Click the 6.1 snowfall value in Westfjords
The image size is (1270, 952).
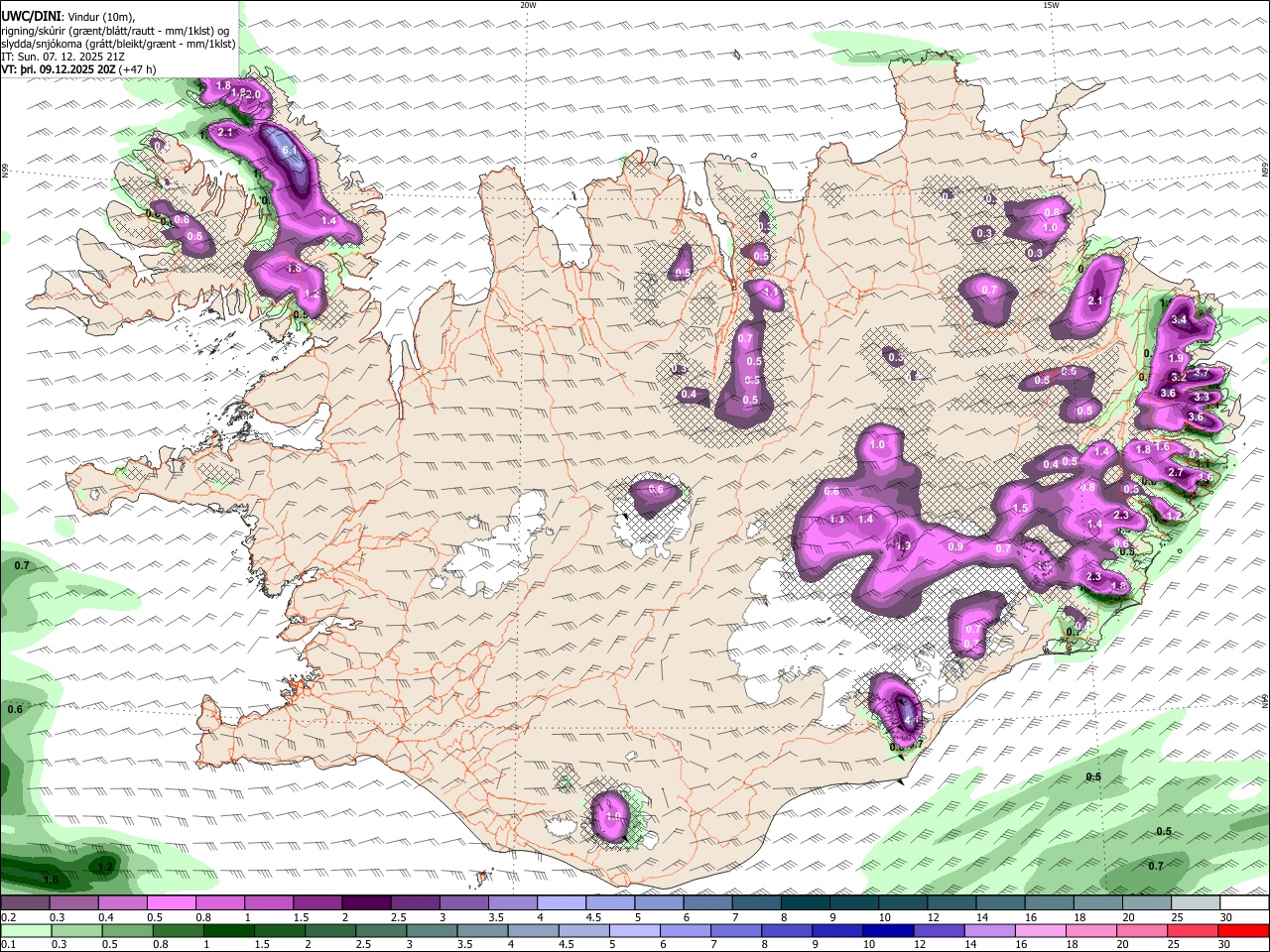click(x=290, y=151)
